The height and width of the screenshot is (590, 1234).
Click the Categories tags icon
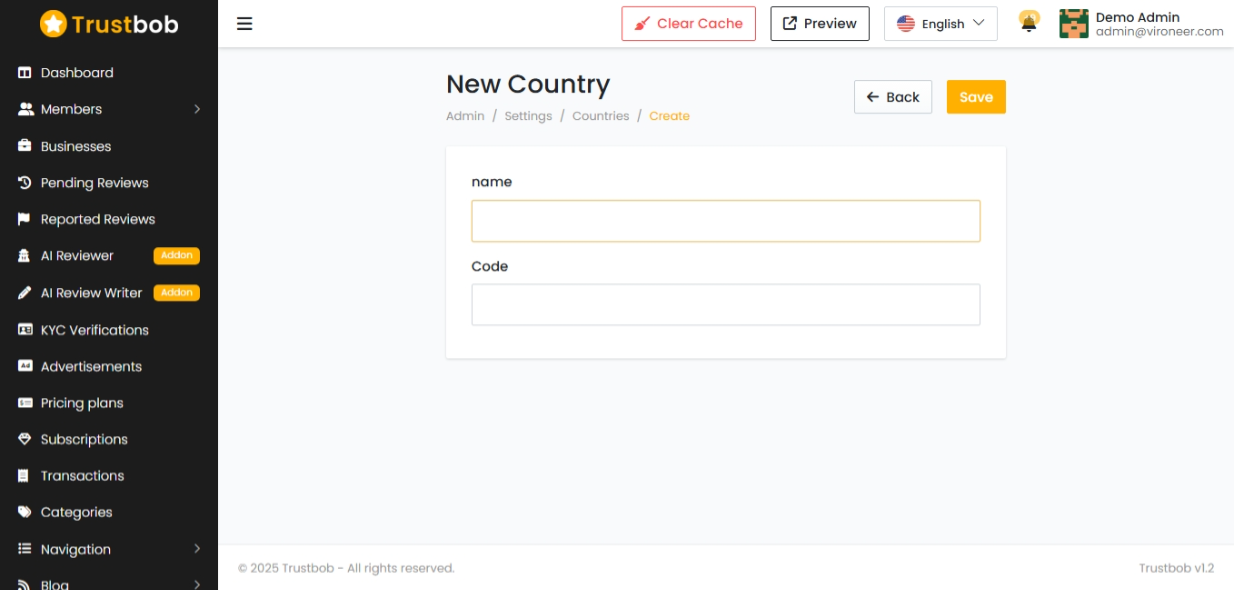coord(25,512)
